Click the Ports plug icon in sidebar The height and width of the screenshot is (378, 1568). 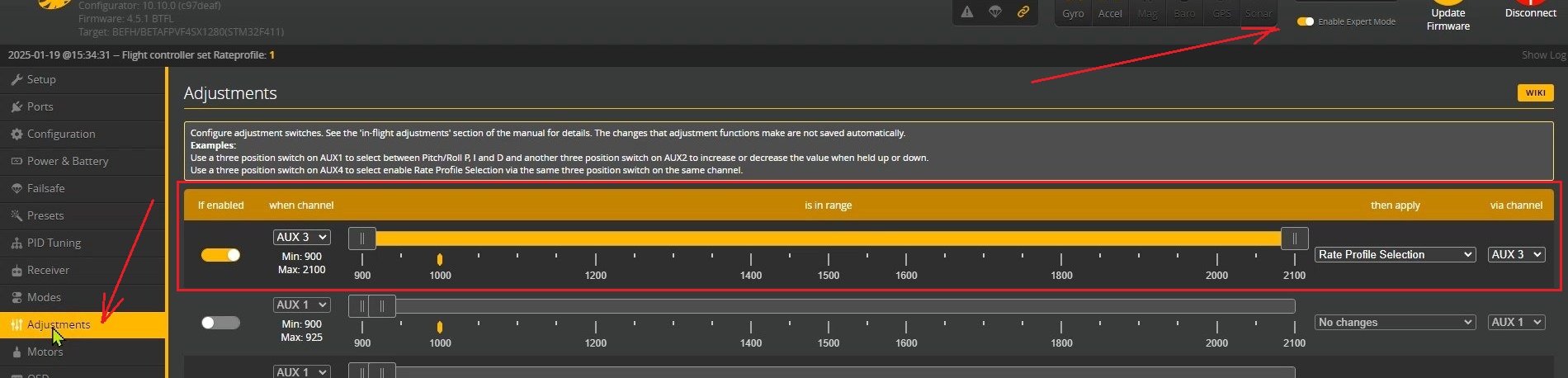click(17, 106)
